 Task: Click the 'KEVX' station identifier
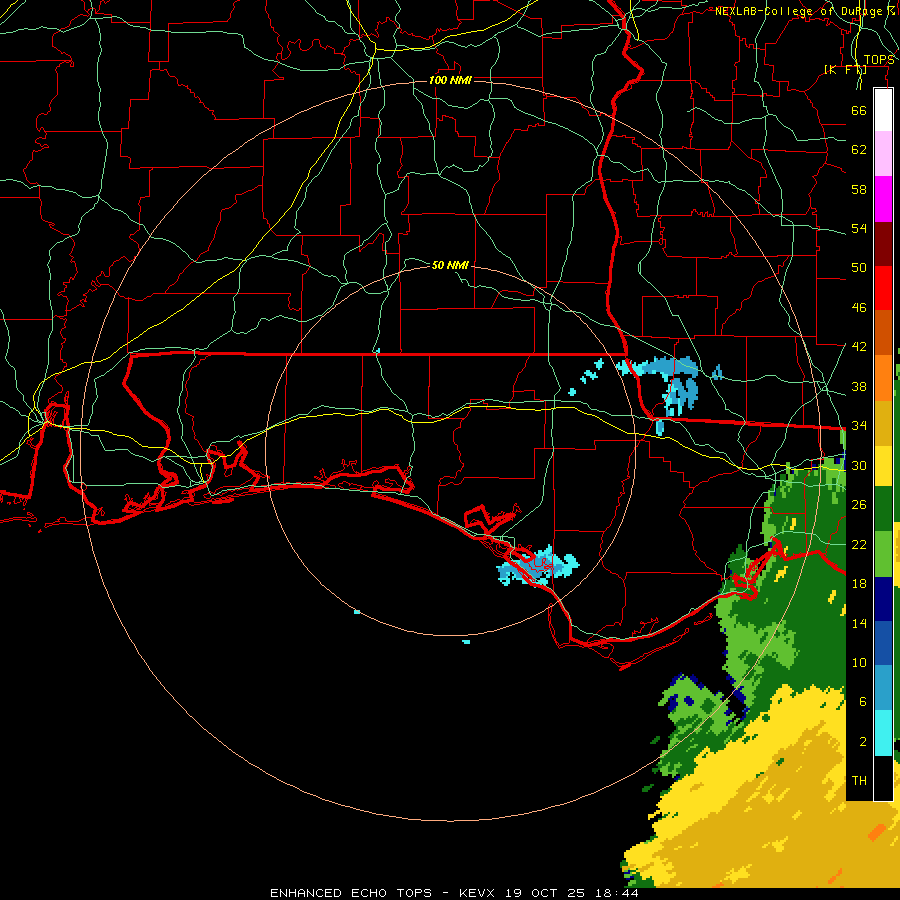[x=479, y=893]
